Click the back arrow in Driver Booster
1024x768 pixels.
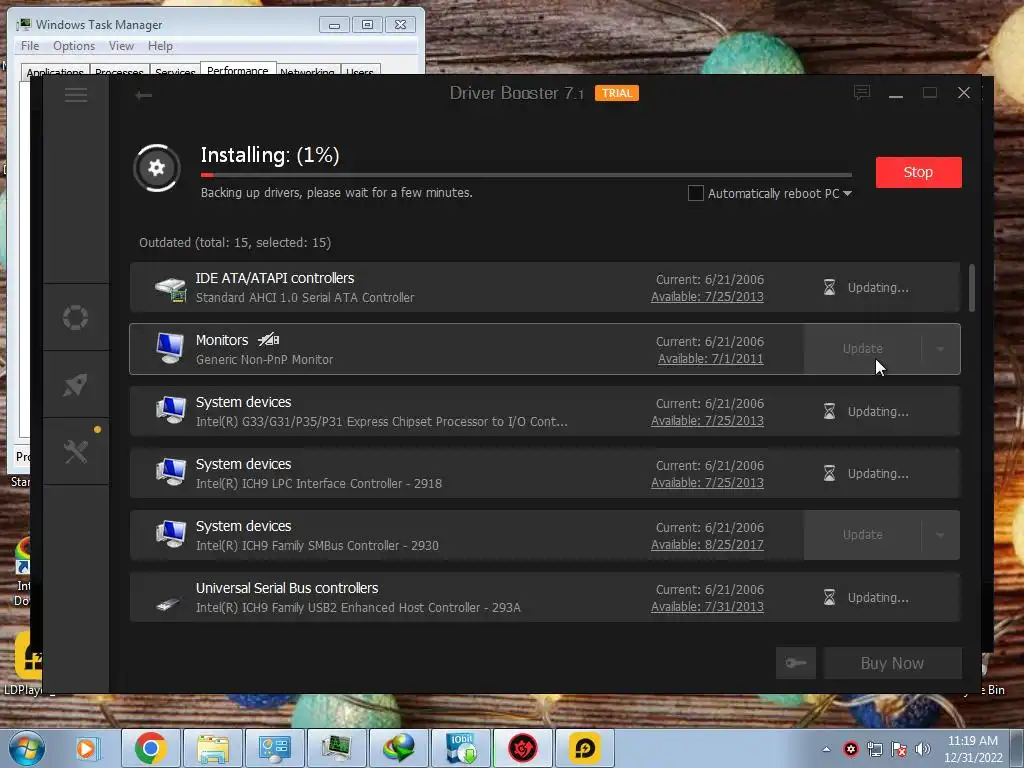(x=143, y=95)
